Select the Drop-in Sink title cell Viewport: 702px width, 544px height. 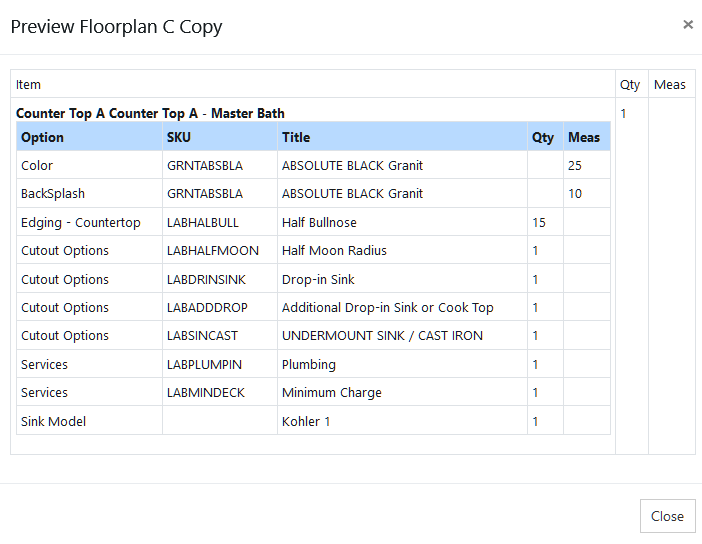pos(318,279)
